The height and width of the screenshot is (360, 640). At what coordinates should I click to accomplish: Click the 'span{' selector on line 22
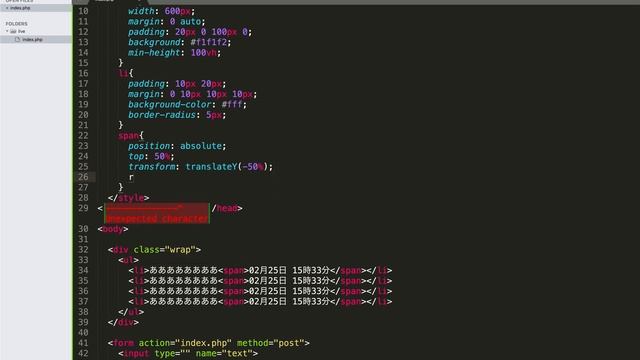[131, 136]
